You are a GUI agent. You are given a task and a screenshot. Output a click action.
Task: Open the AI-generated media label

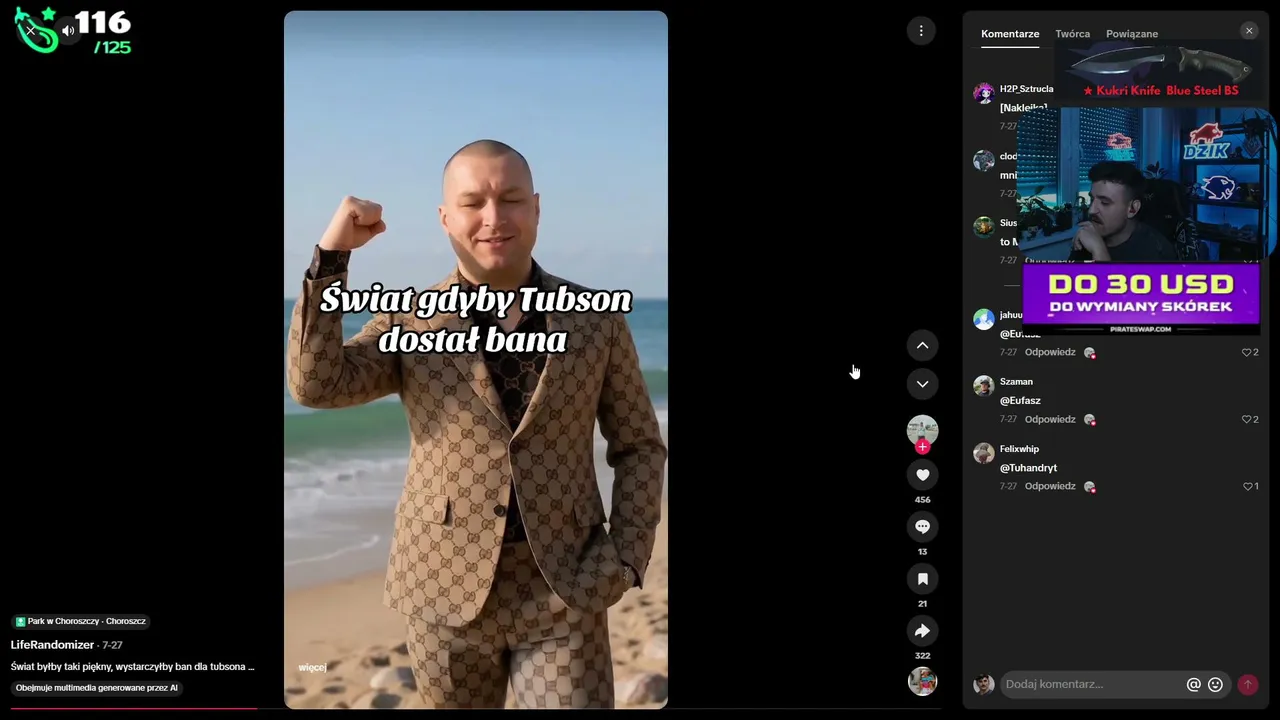(x=97, y=688)
